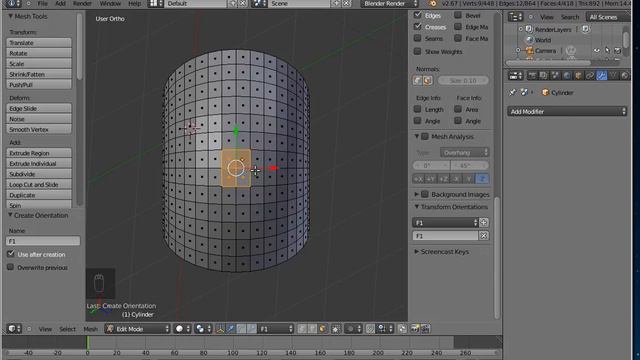
Task: Toggle the 3D manipulator widget button
Action: (x=220, y=329)
